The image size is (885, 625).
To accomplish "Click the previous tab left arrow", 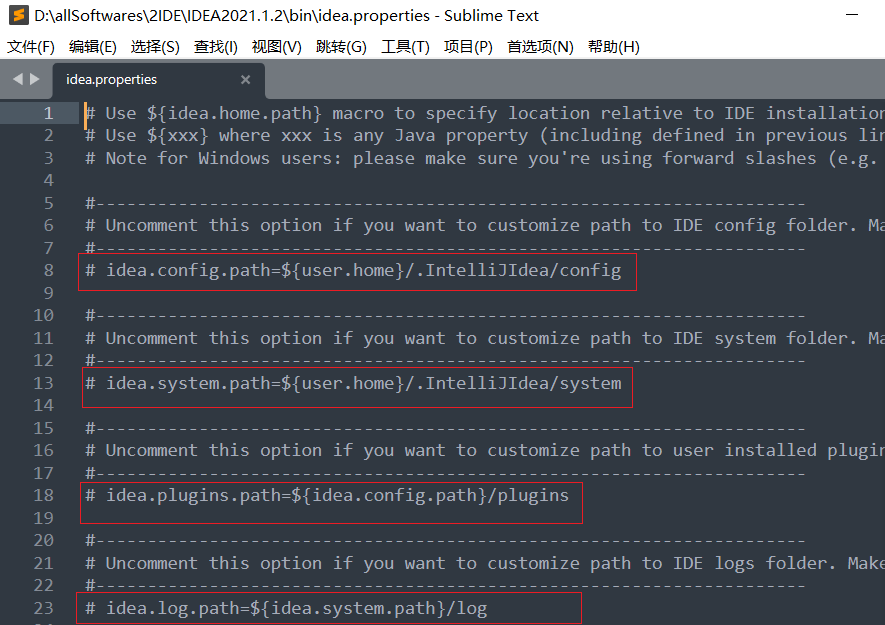I will pyautogui.click(x=18, y=79).
